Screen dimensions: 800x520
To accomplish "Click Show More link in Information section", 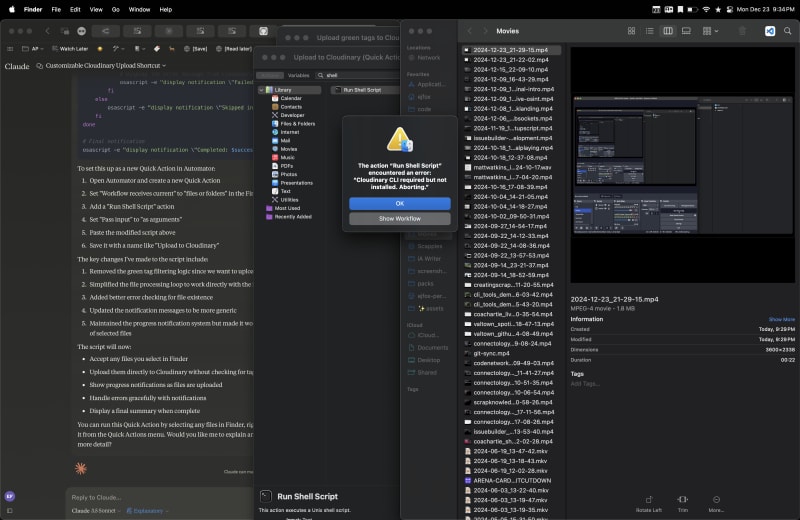I will click(x=782, y=319).
